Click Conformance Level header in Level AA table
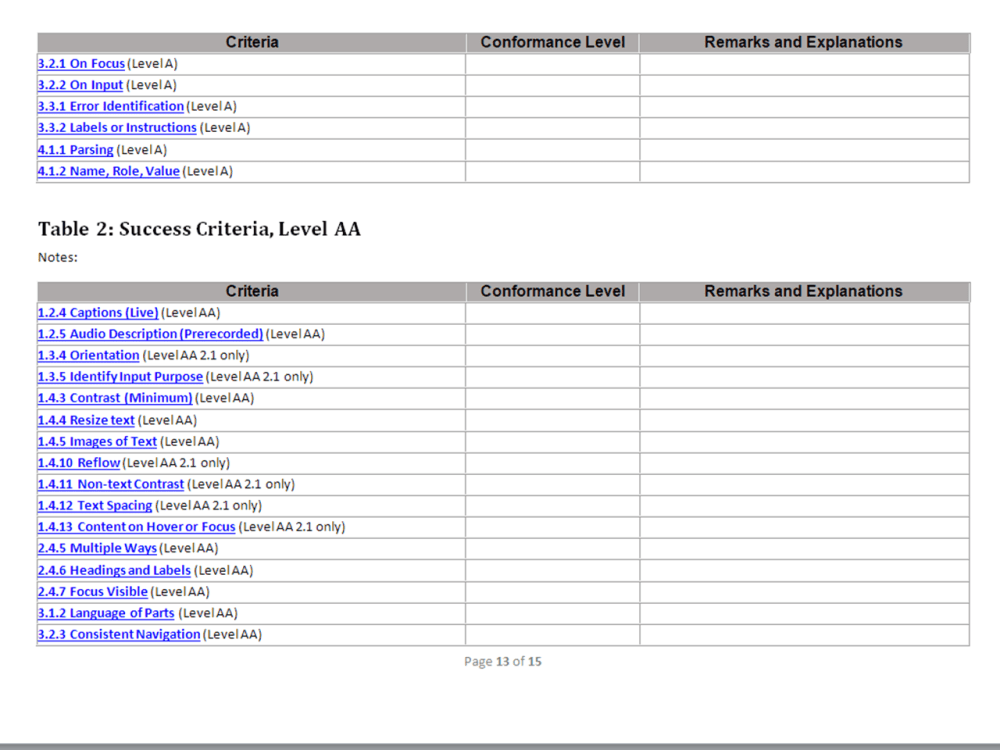This screenshot has width=1000, height=750. [552, 291]
